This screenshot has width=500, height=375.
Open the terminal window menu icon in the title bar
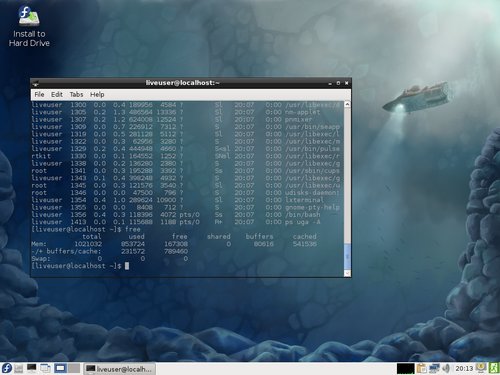pyautogui.click(x=36, y=83)
